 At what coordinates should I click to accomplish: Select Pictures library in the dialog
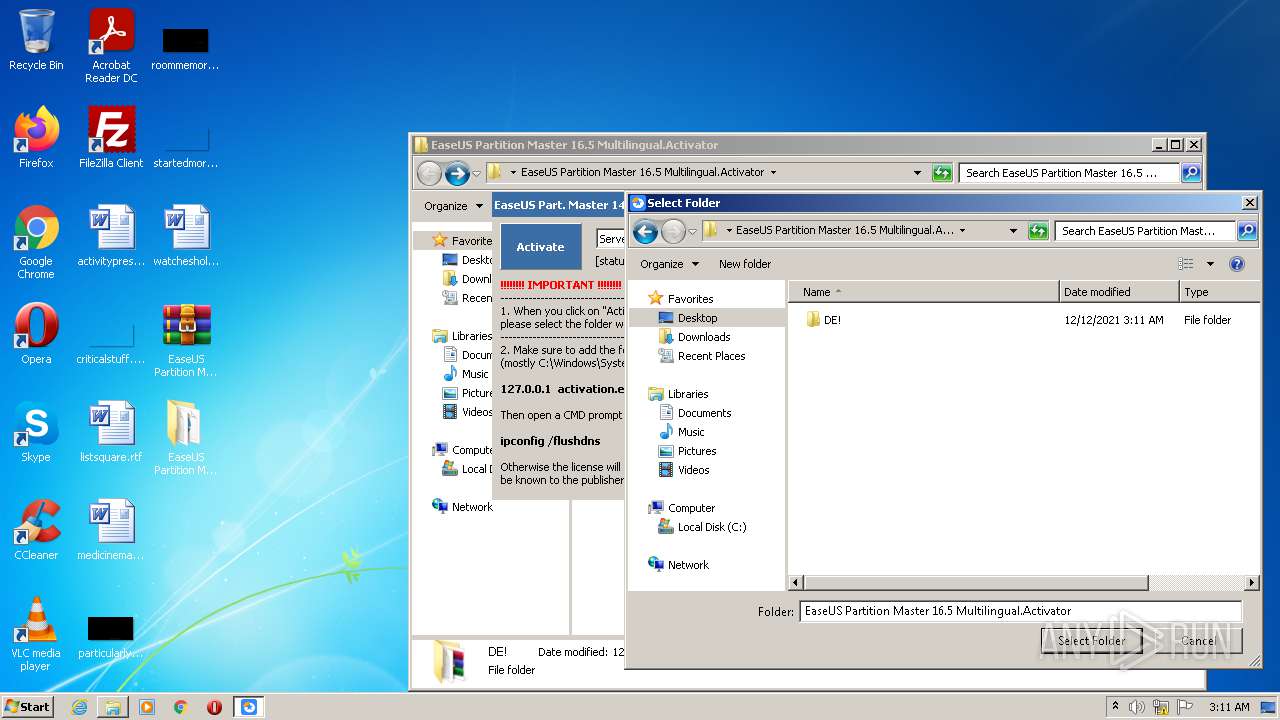pyautogui.click(x=697, y=451)
